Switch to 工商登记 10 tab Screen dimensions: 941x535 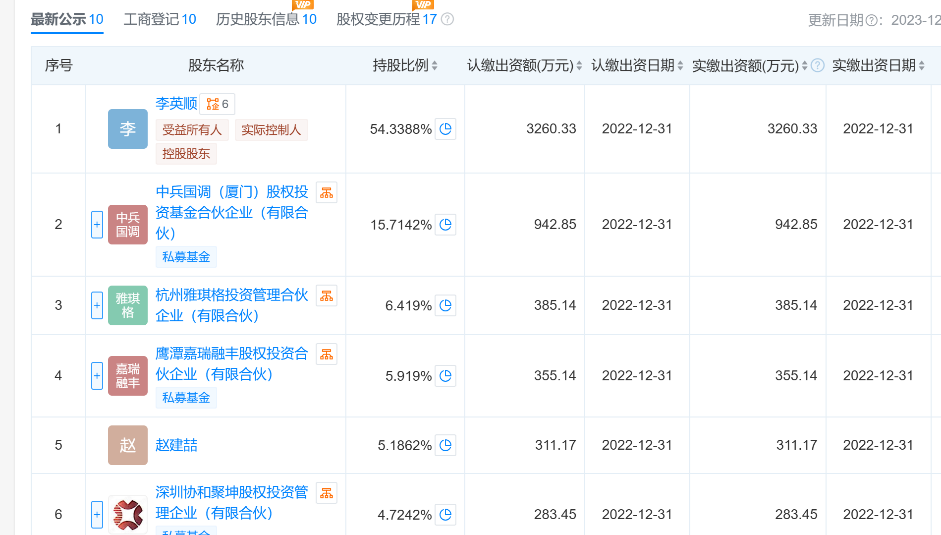coord(160,19)
